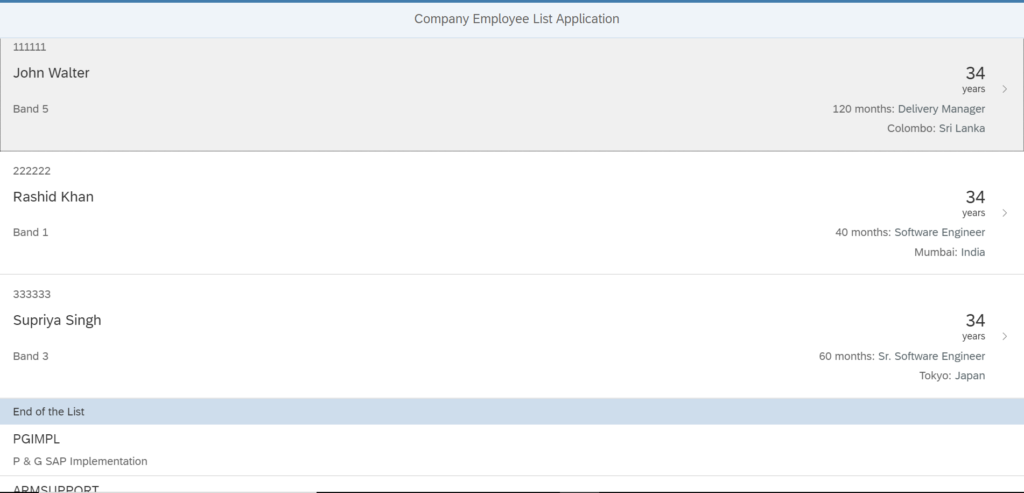The image size is (1024, 493).
Task: Click the End of the List footer
Action: click(512, 411)
